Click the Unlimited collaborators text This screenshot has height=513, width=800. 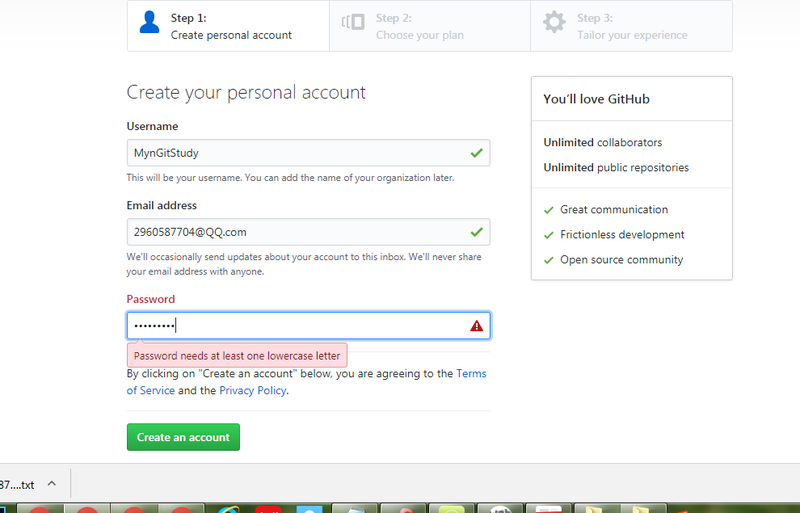coord(603,142)
